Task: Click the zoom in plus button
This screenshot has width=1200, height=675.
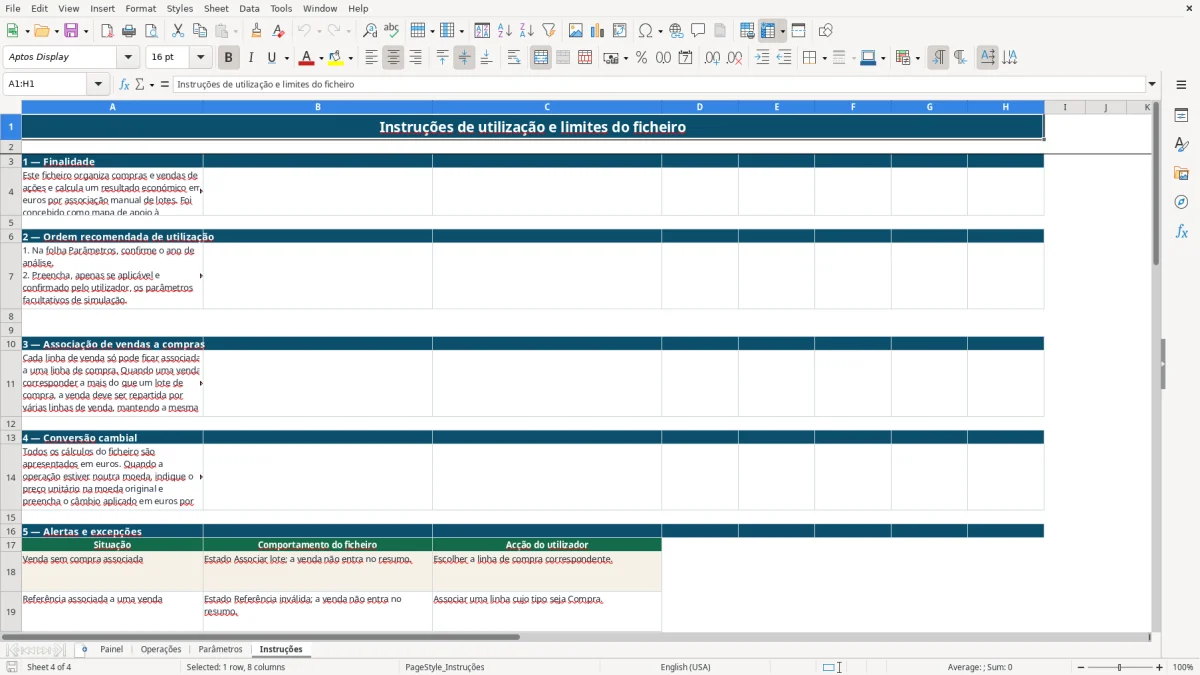Action: pyautogui.click(x=1159, y=667)
